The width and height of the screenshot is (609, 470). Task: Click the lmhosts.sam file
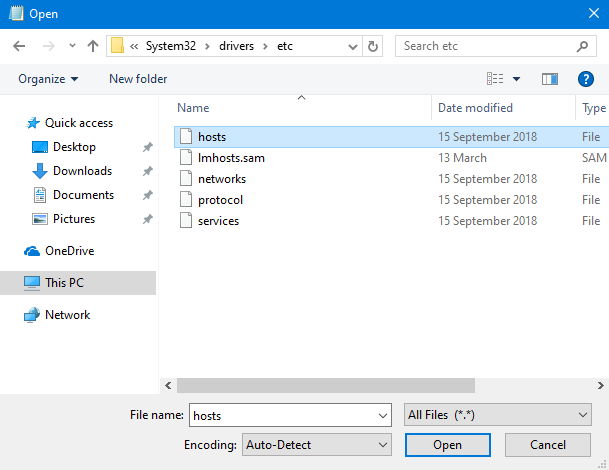[x=231, y=158]
